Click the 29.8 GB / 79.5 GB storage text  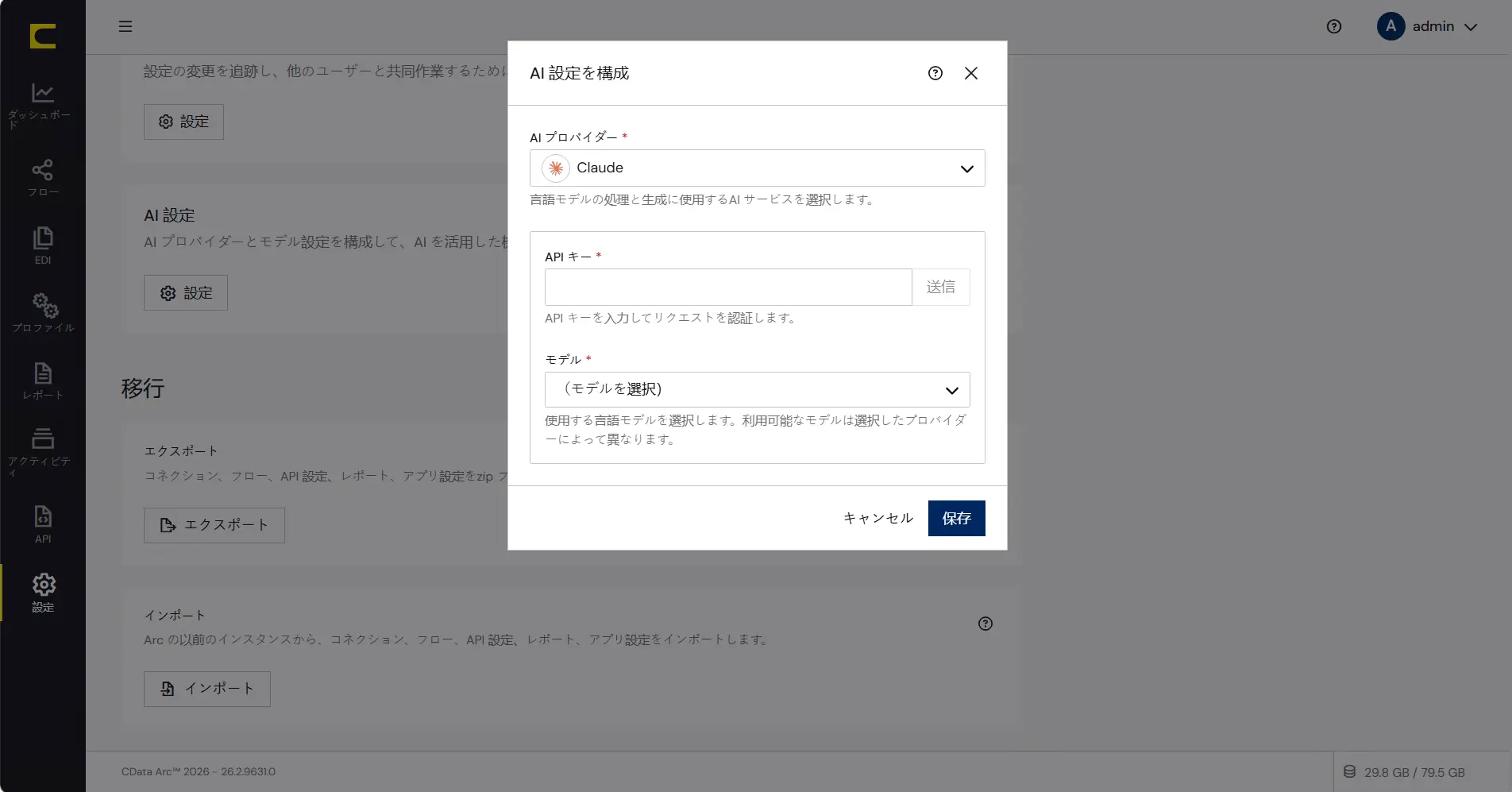point(1414,772)
